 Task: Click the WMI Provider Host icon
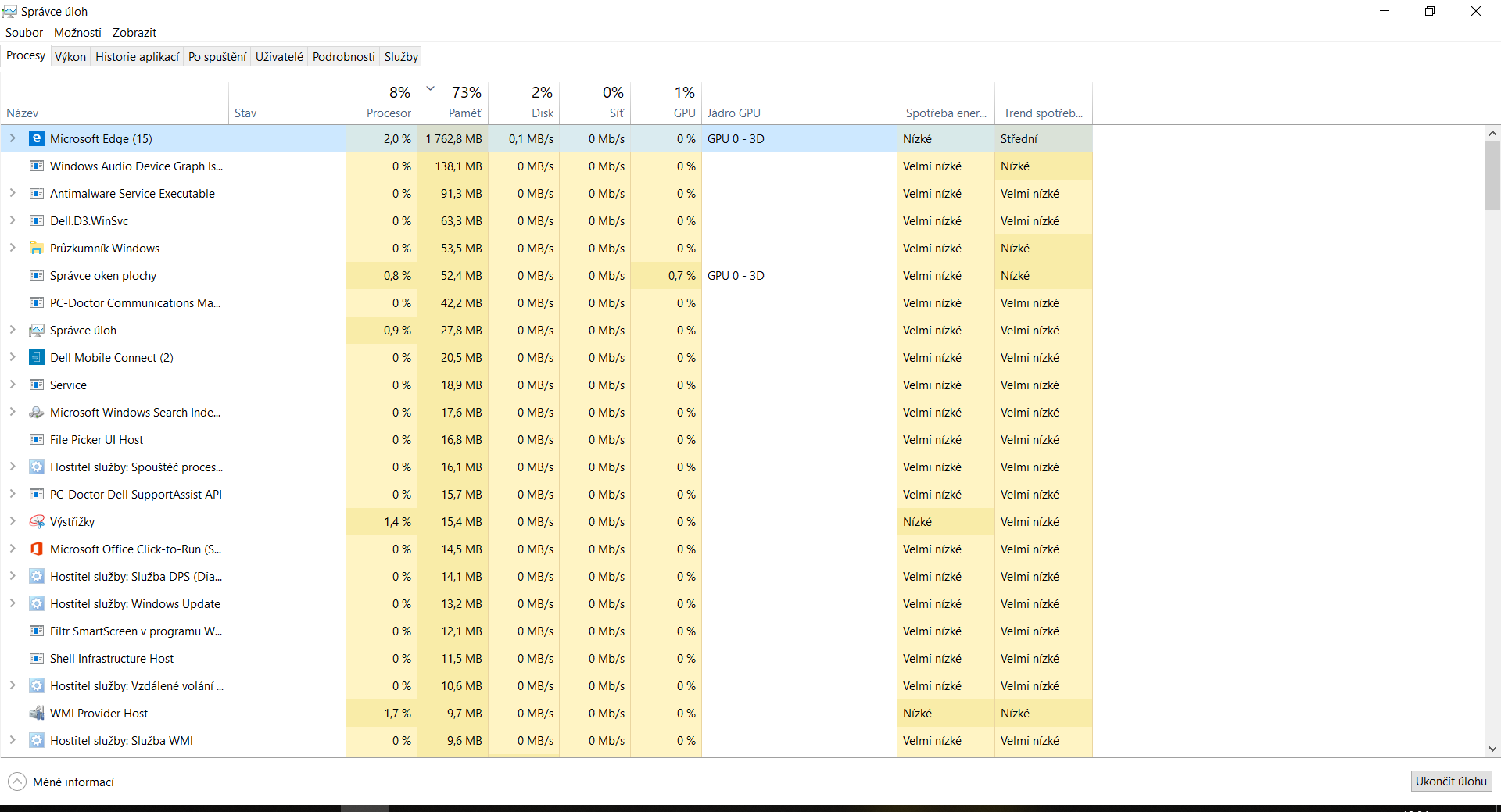pyautogui.click(x=36, y=714)
